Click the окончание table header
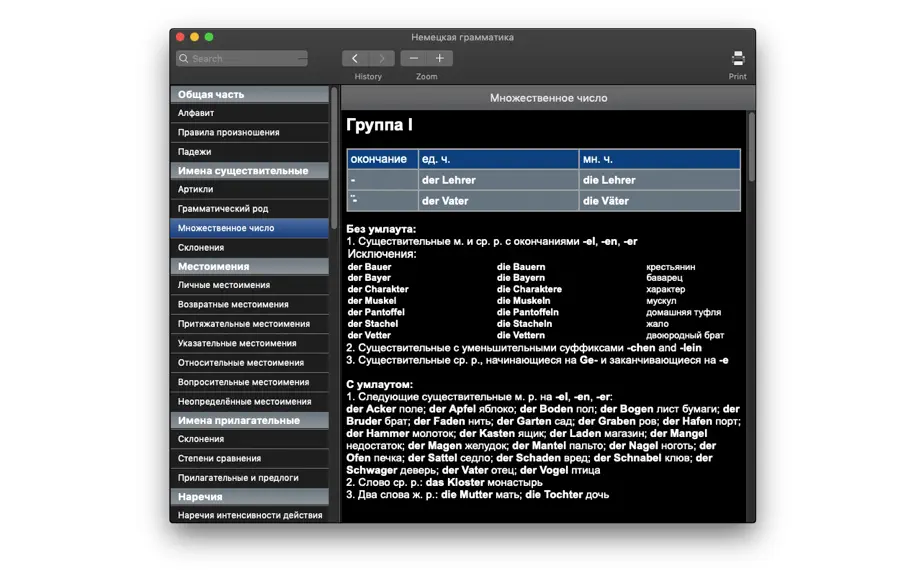This screenshot has width=922, height=576. 382,159
